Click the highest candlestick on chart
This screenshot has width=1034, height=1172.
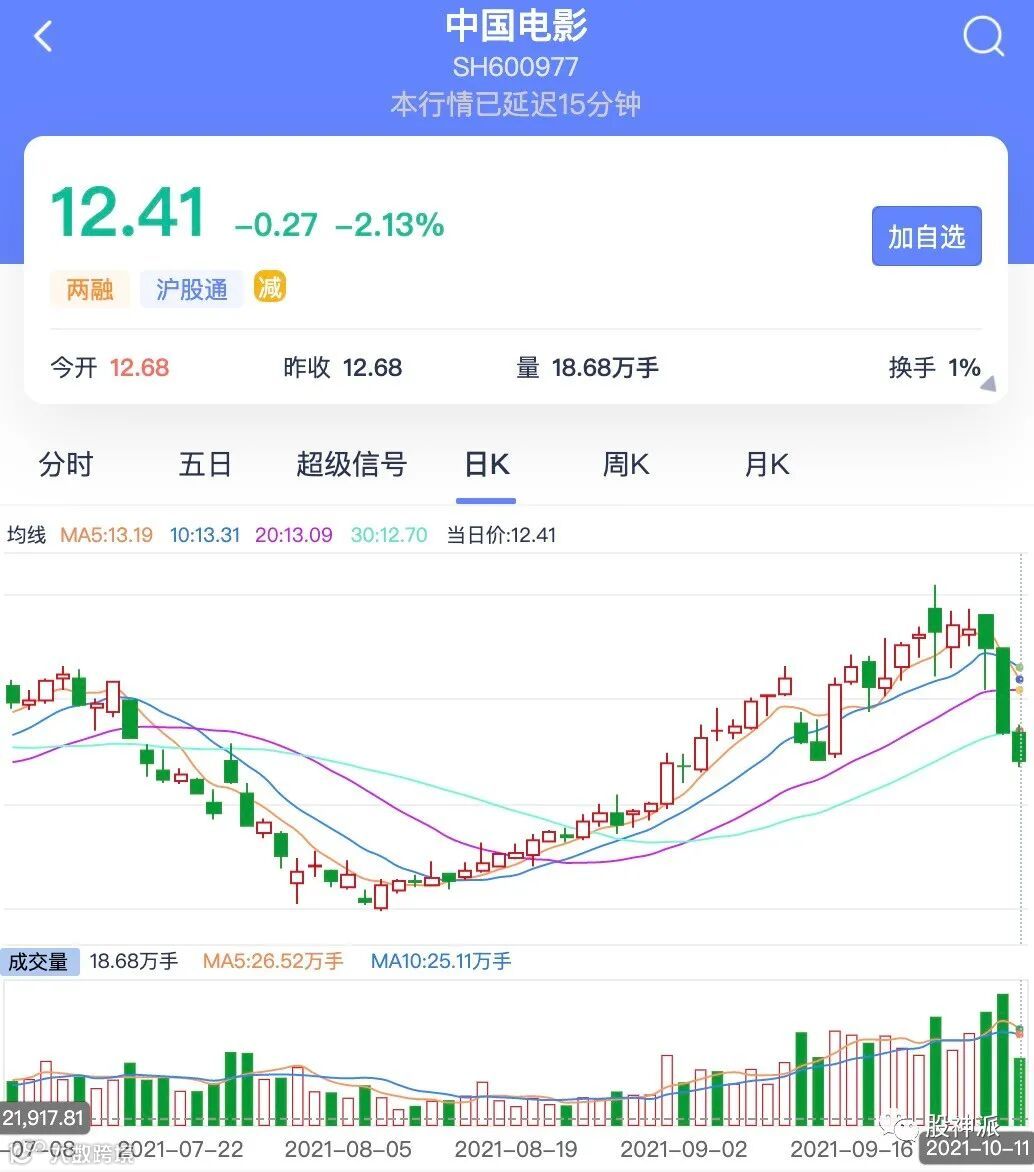pos(935,630)
